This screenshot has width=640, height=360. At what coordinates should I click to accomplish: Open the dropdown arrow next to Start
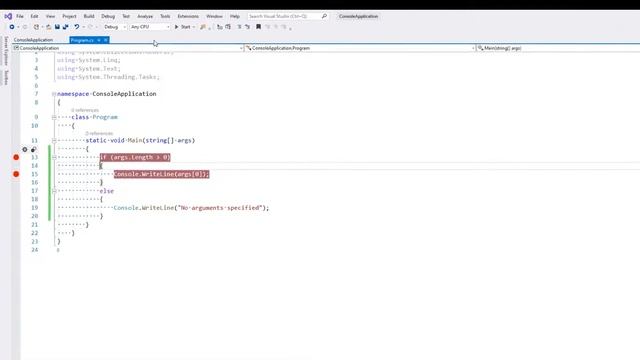[193, 27]
